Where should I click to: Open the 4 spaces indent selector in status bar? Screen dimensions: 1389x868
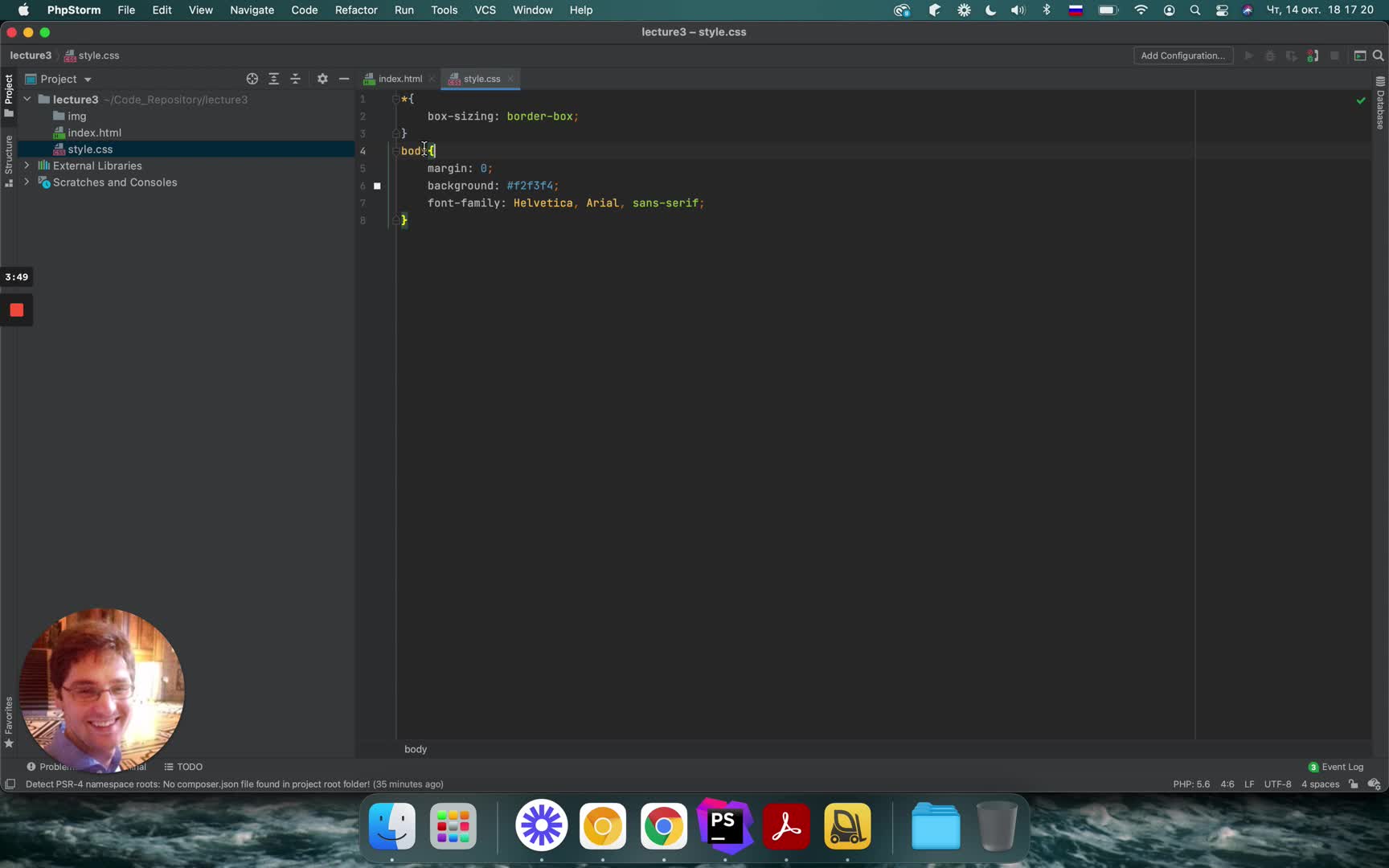[1320, 784]
